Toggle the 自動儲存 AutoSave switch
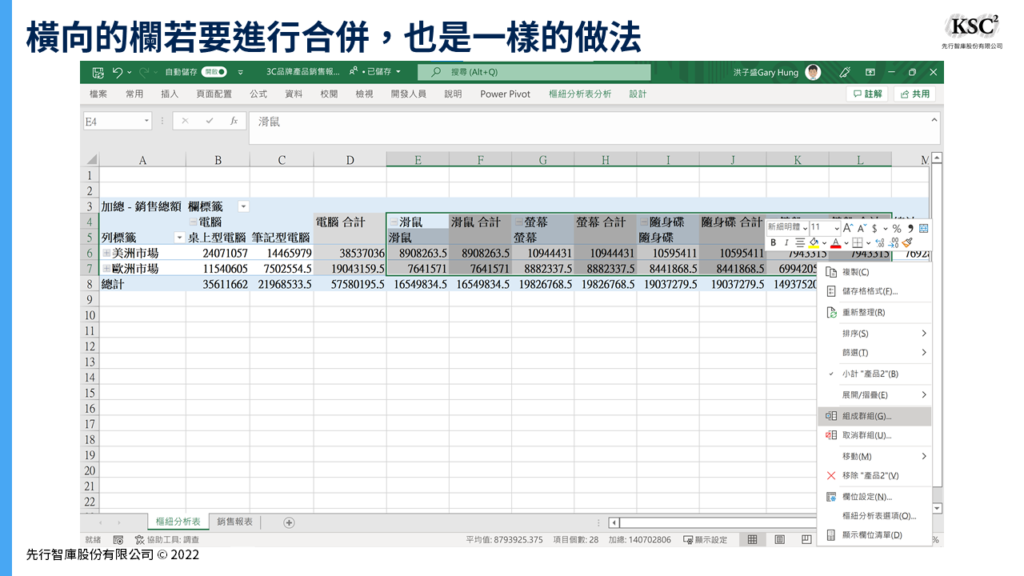Image resolution: width=1024 pixels, height=576 pixels. tap(214, 72)
